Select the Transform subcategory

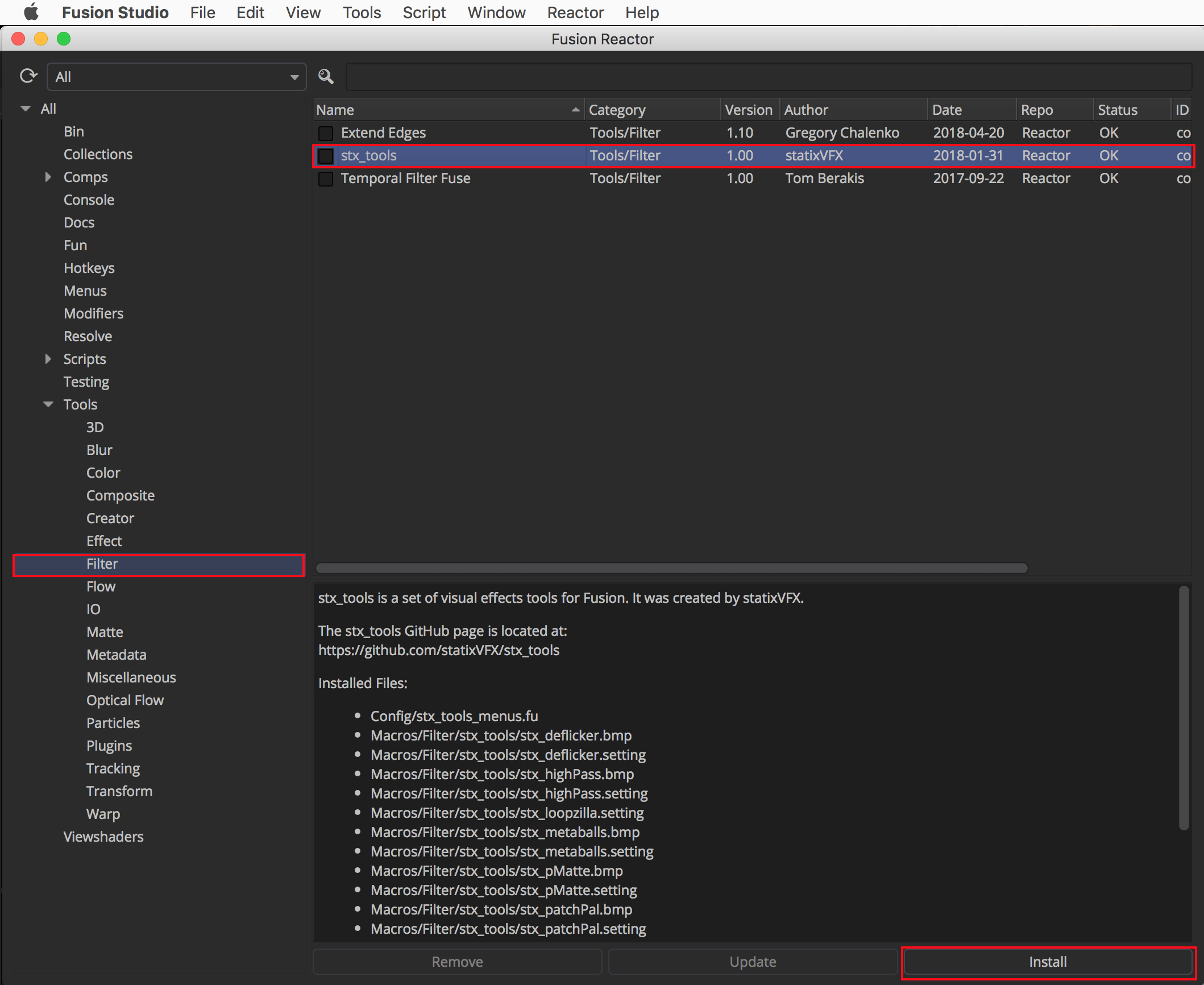[119, 791]
